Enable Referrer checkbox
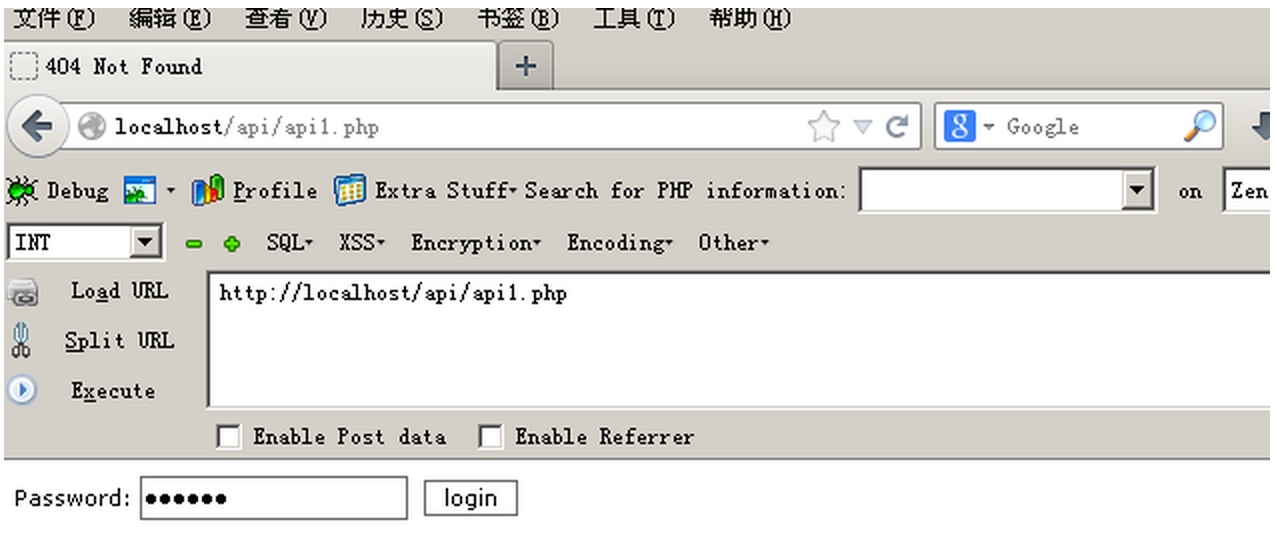The image size is (1276, 554). pos(490,437)
